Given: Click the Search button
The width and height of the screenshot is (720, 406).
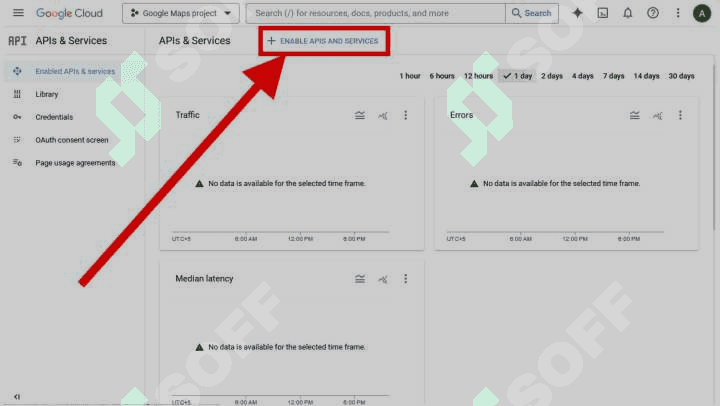Looking at the screenshot, I should point(532,13).
